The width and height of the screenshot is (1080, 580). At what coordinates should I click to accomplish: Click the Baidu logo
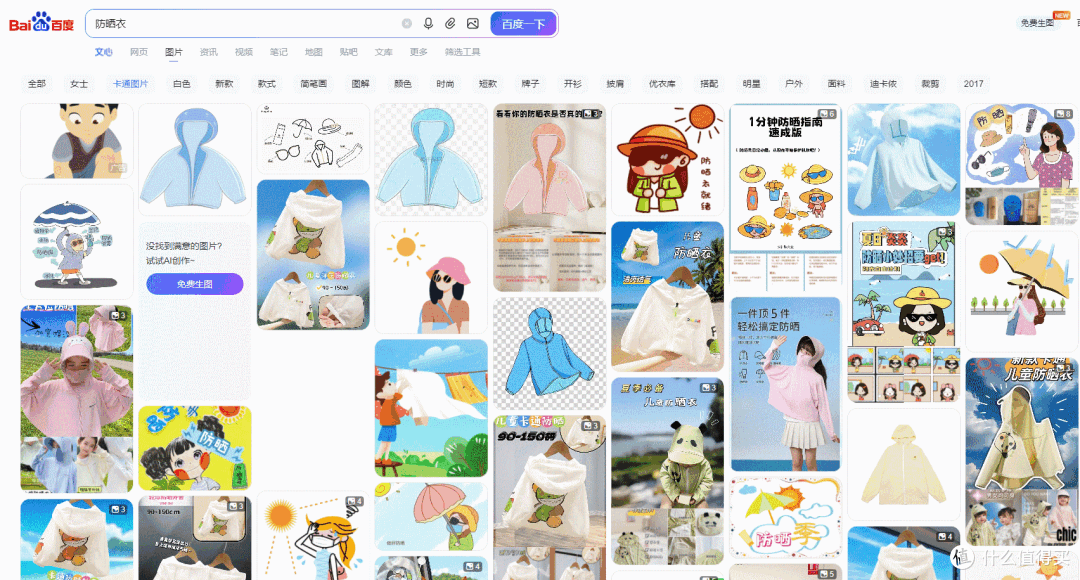click(41, 23)
